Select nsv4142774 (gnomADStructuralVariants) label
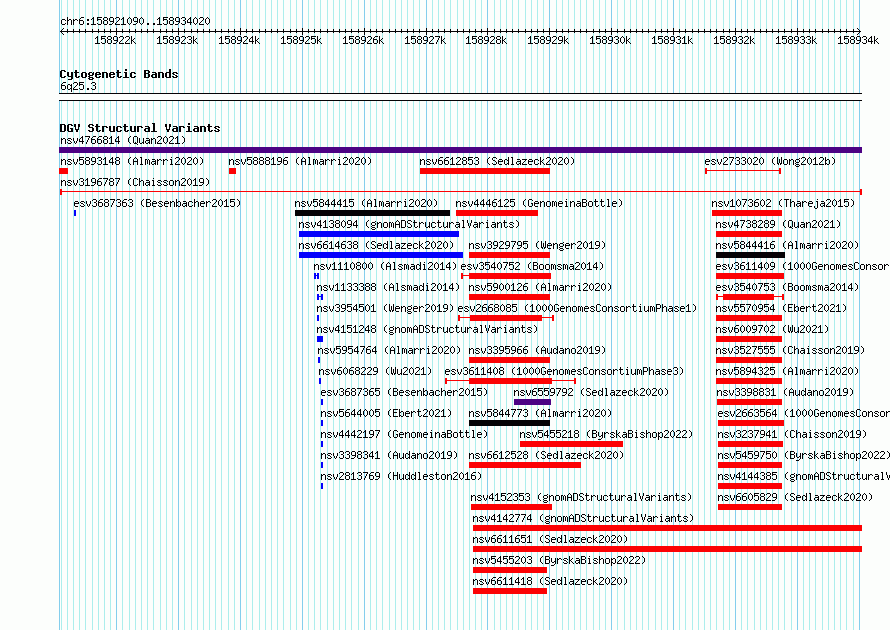This screenshot has height=630, width=890. pyautogui.click(x=583, y=518)
